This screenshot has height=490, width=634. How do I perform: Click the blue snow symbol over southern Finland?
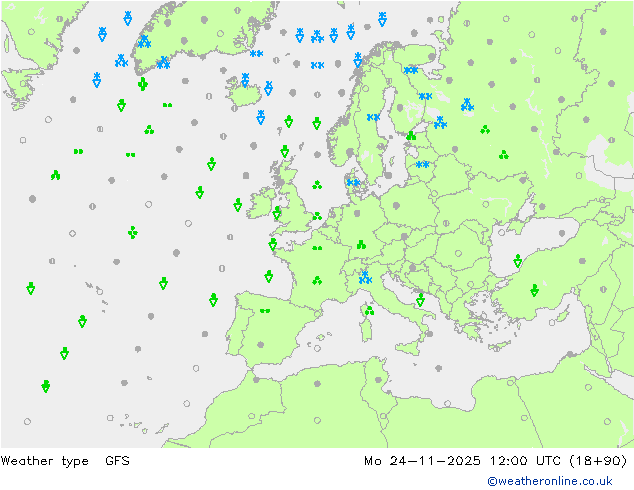[425, 96]
